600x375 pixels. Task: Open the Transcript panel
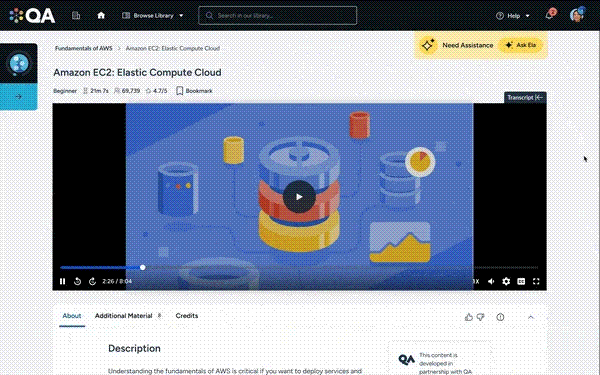525,98
